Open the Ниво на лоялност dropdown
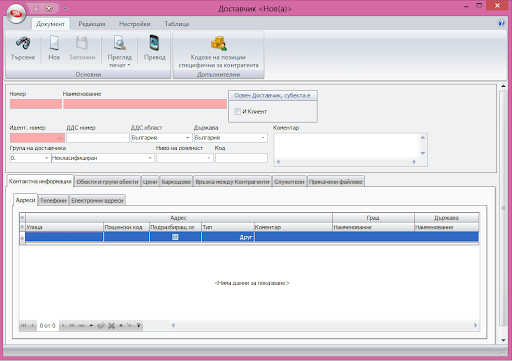Image resolution: width=512 pixels, height=361 pixels. [x=209, y=158]
